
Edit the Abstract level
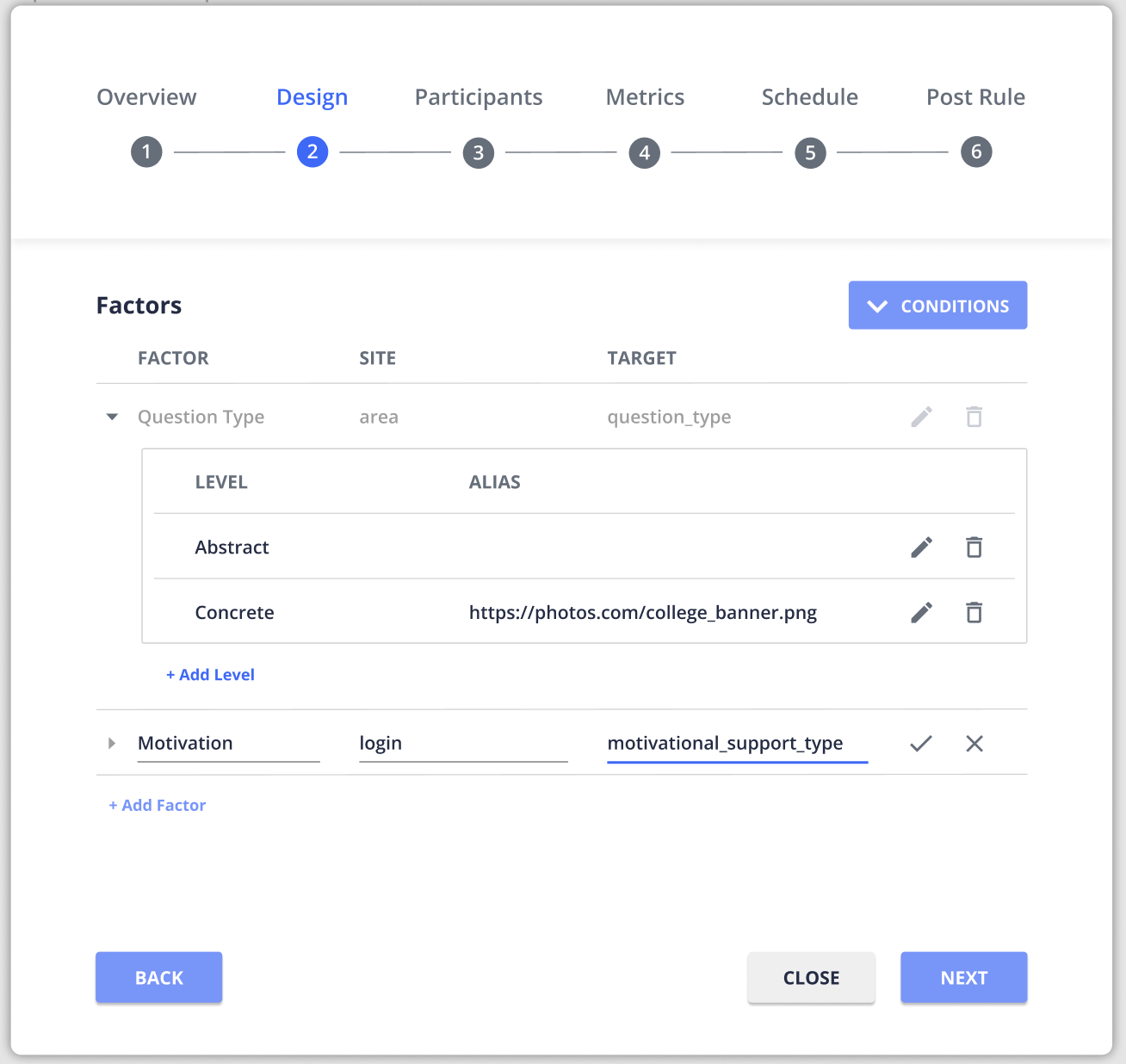(x=921, y=547)
